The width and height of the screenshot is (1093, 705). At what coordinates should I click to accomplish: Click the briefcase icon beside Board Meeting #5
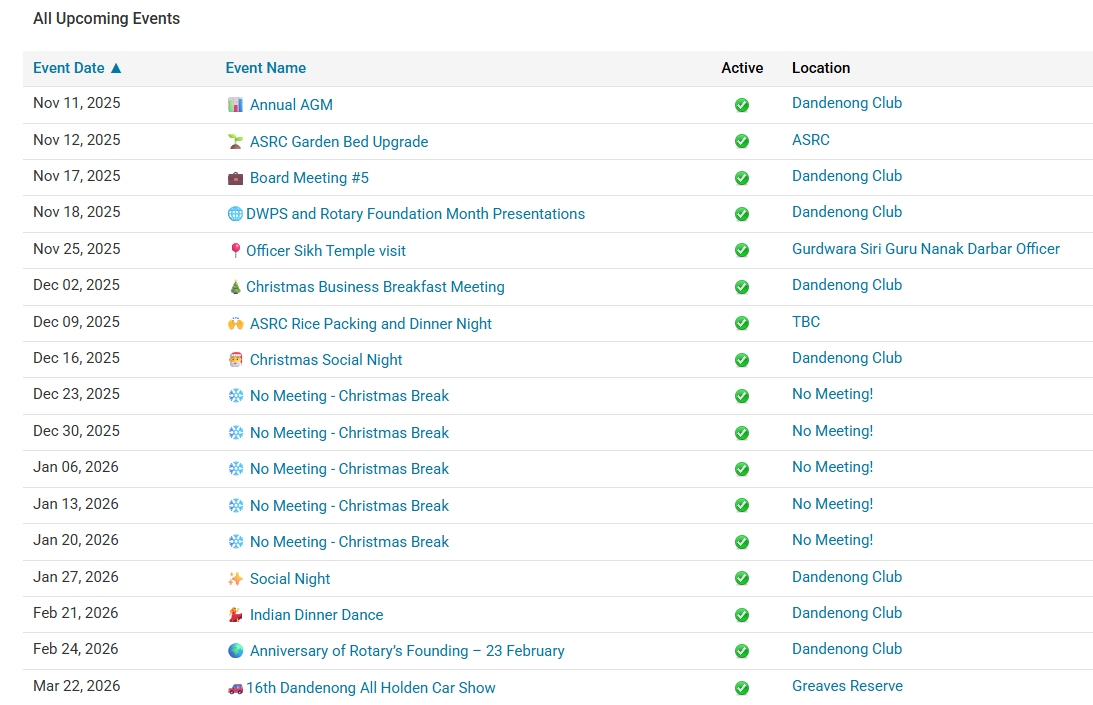(x=236, y=178)
